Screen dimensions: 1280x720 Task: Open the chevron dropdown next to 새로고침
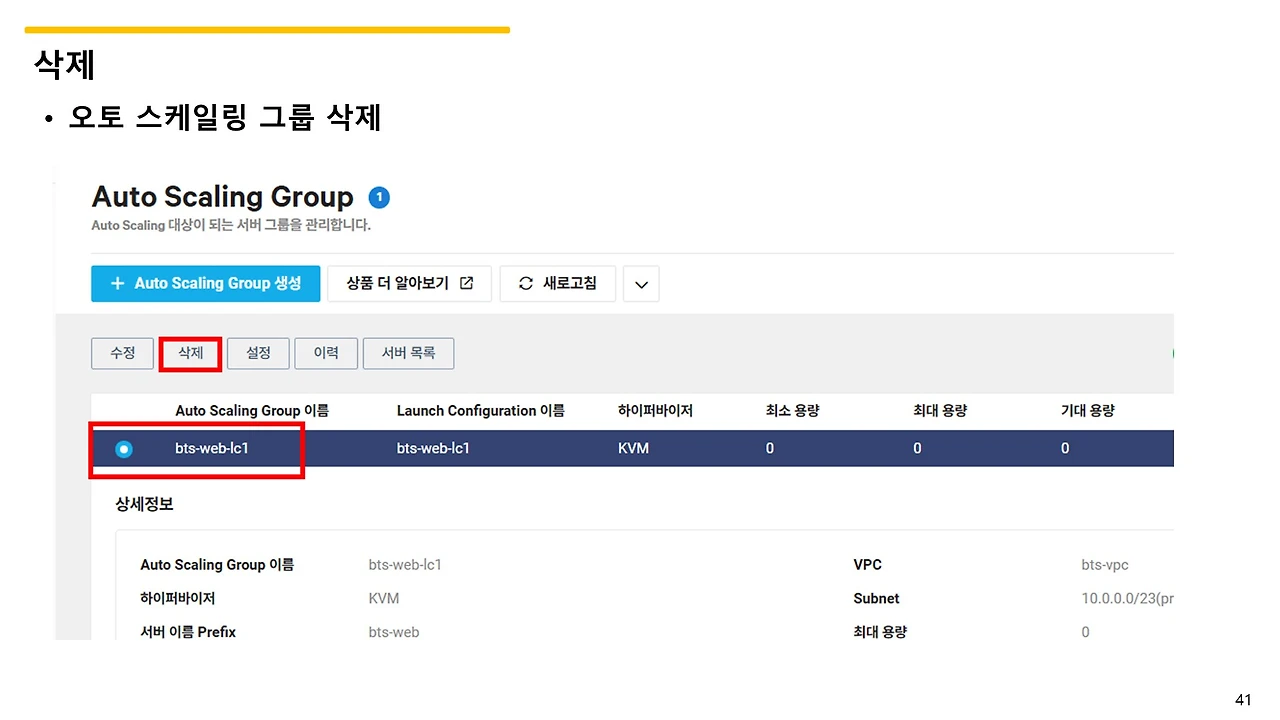click(x=641, y=284)
